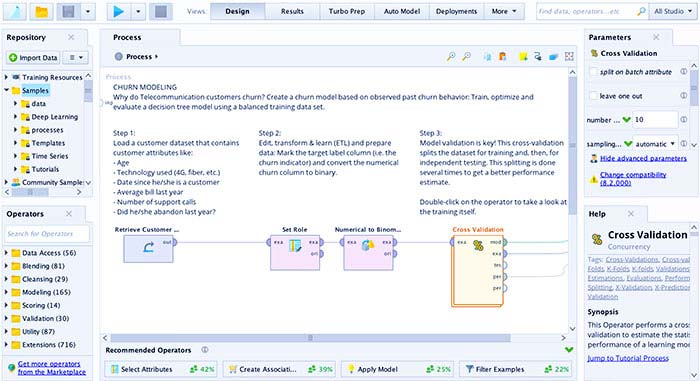Expand the Blending (81) operator group

tap(6, 266)
